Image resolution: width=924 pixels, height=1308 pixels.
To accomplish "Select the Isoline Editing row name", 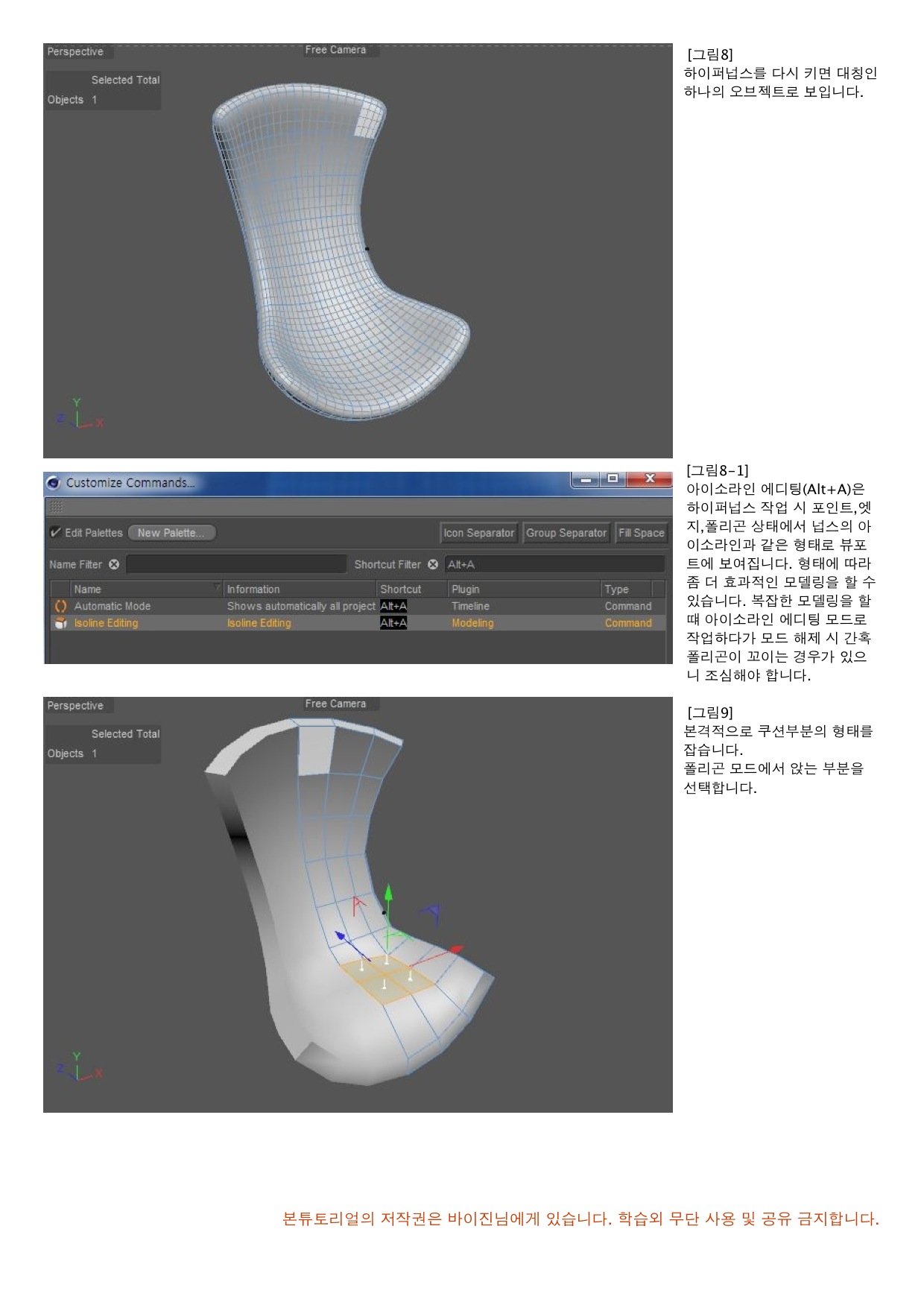I will pyautogui.click(x=107, y=623).
